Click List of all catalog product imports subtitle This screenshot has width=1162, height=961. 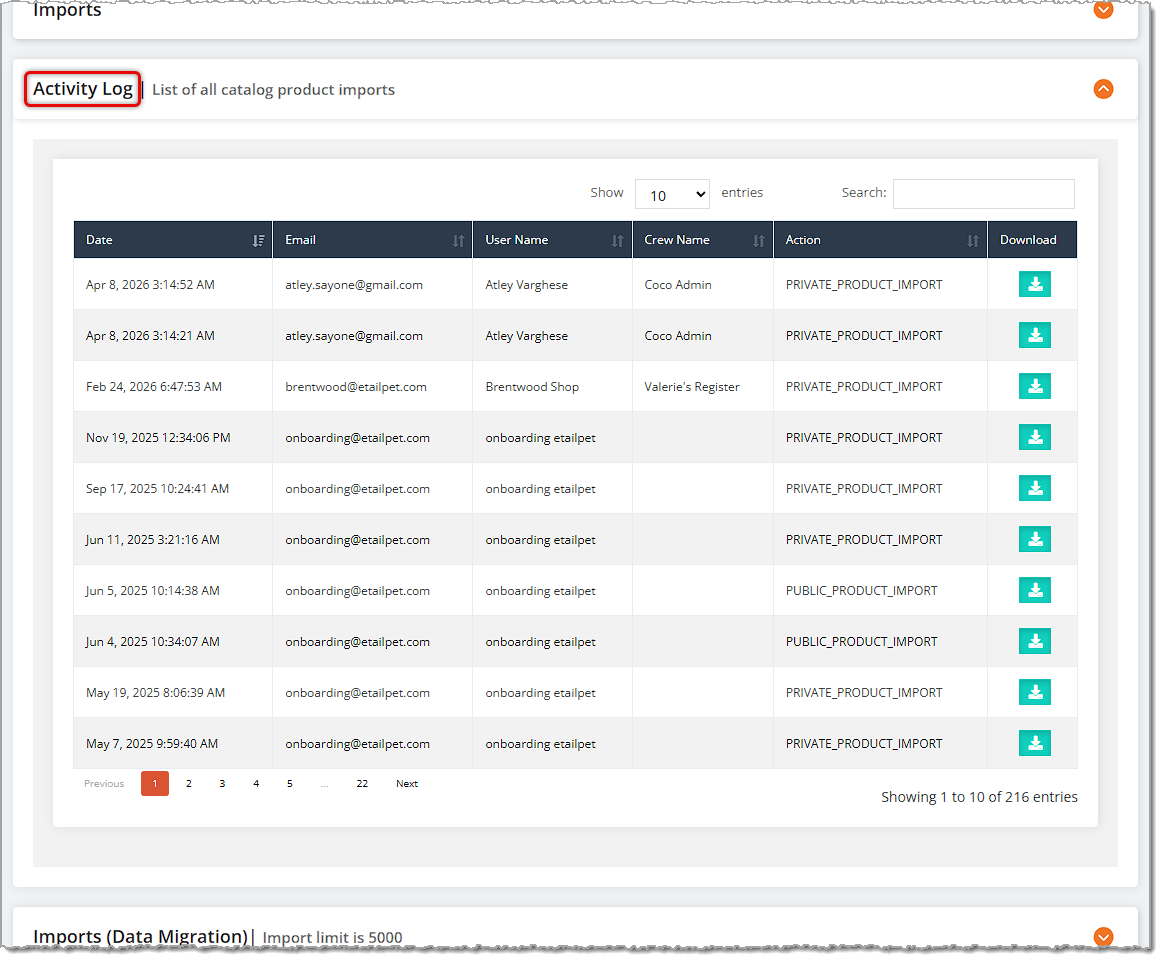pos(273,90)
